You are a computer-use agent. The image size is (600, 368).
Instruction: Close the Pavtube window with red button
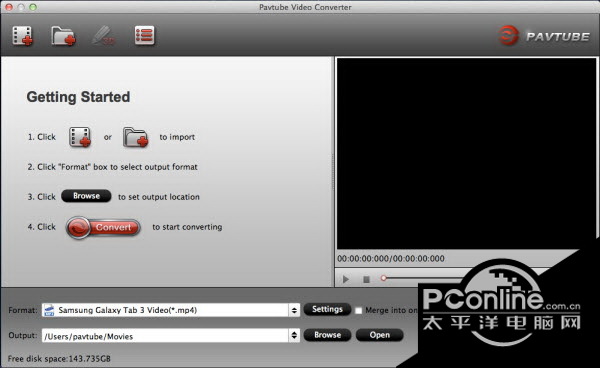(x=9, y=7)
